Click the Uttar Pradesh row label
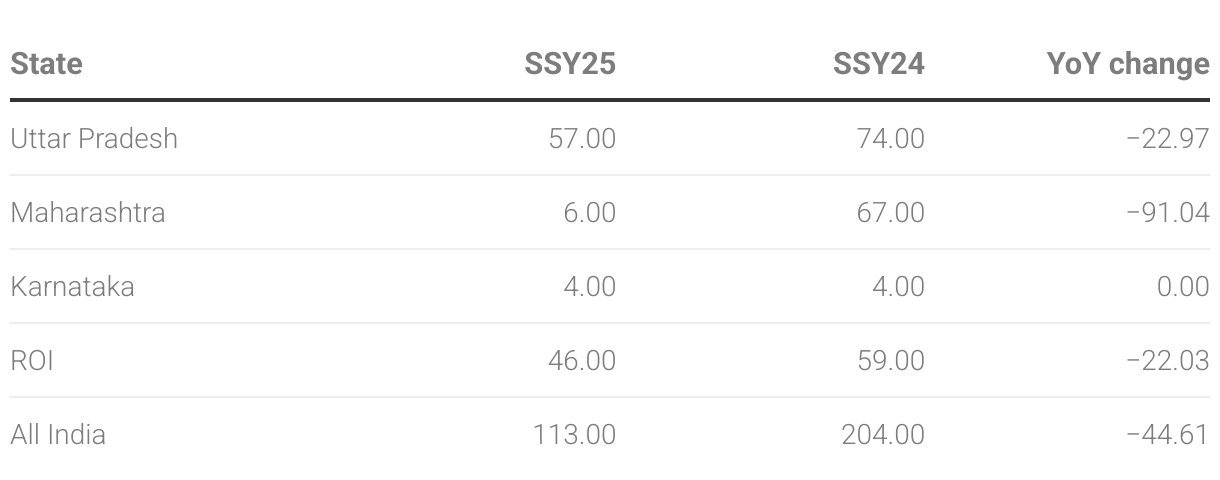 tap(94, 138)
